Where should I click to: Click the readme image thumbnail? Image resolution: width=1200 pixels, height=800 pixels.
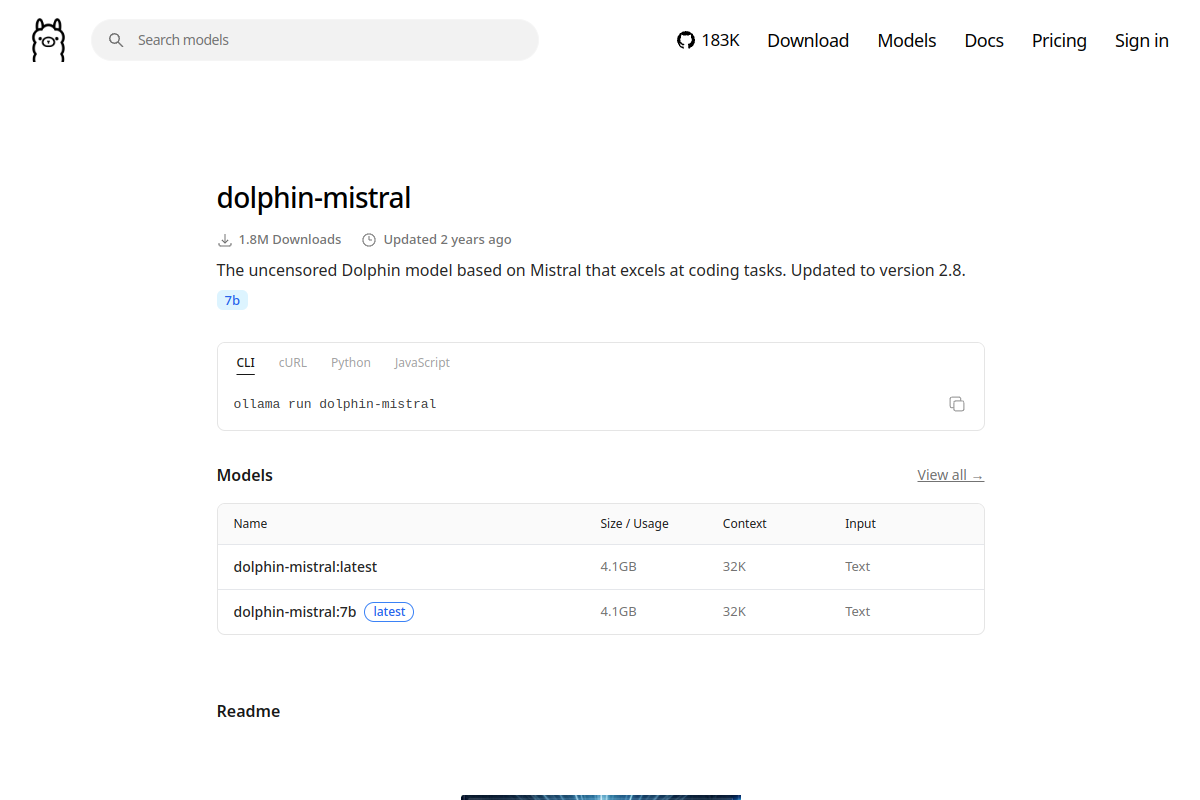pos(601,797)
